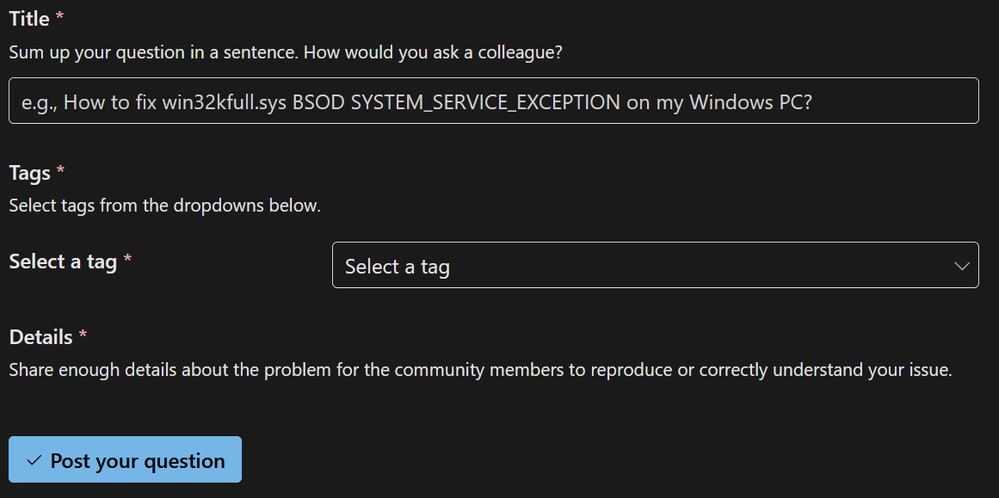This screenshot has width=999, height=498.
Task: Click the required asterisk beside Details
Action: click(x=83, y=337)
